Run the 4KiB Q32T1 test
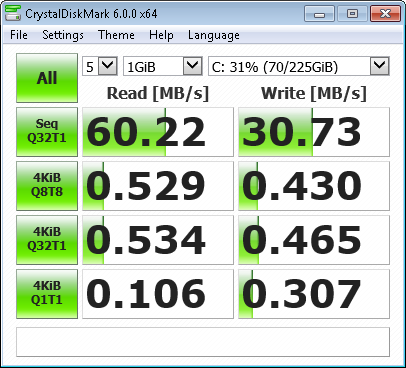Screen dimensions: 406x368 tap(47, 240)
